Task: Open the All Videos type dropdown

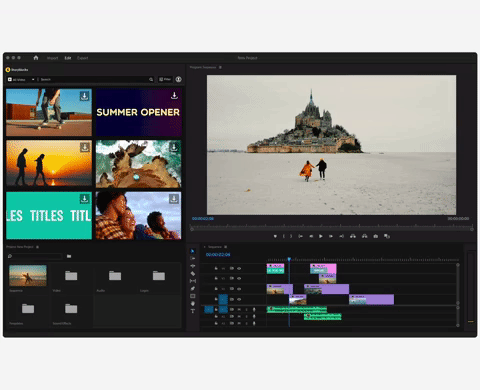Action: pos(21,79)
